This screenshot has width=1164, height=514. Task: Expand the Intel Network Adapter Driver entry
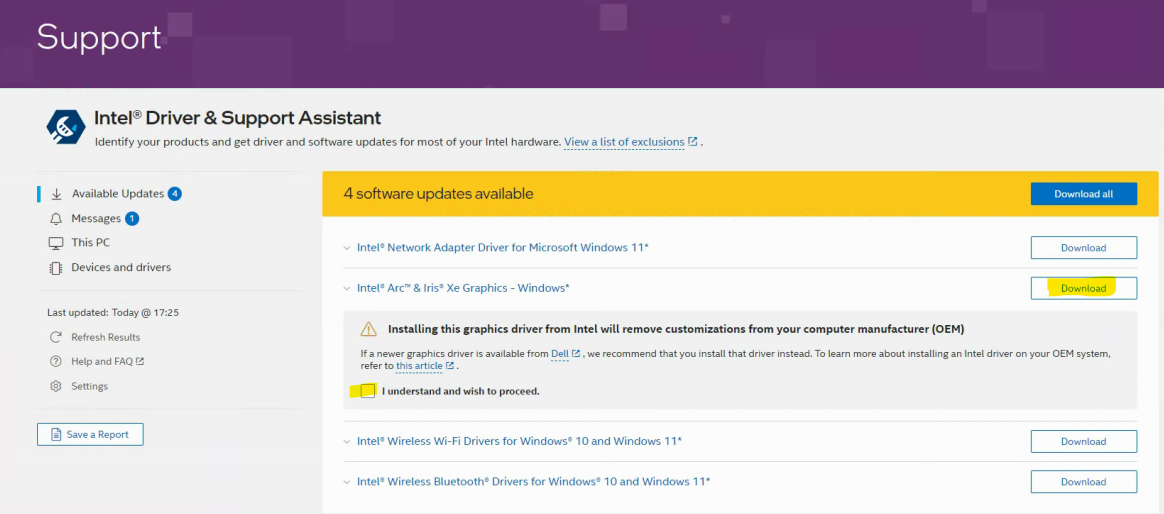coord(347,248)
